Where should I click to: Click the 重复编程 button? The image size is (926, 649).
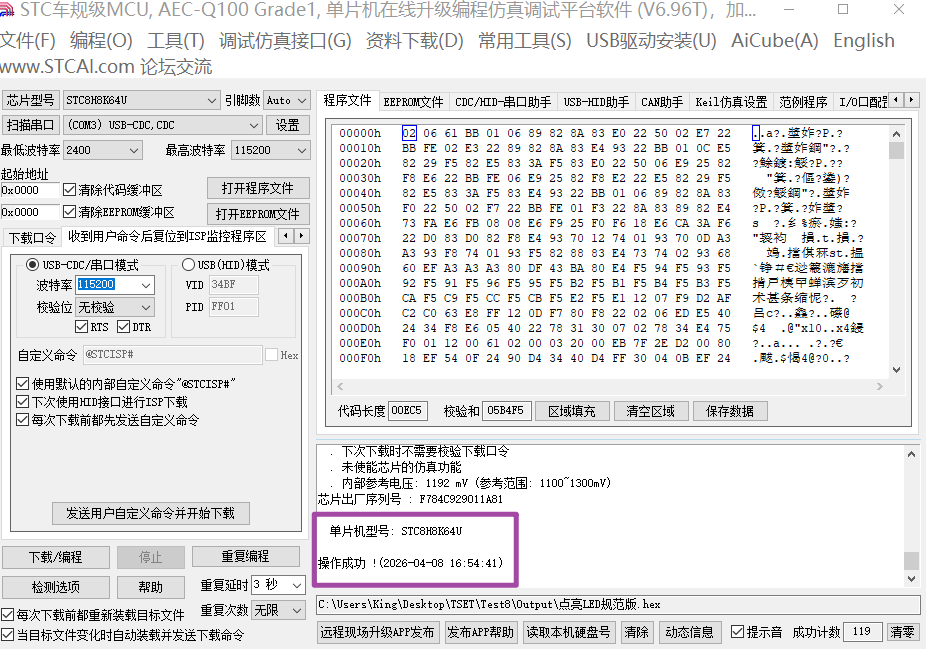[246, 556]
